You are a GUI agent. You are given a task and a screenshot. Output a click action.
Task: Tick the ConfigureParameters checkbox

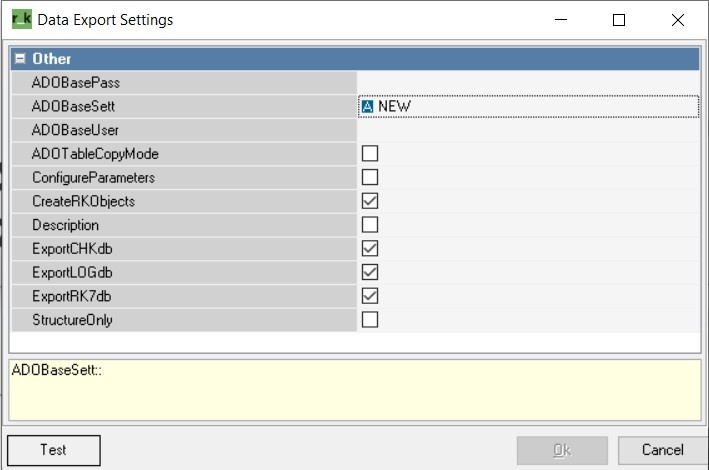[x=370, y=177]
